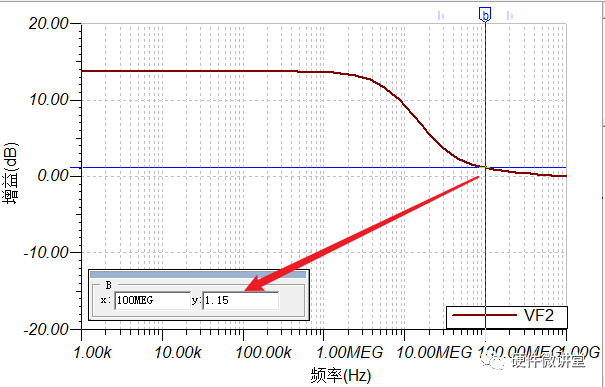
Task: Click the cursor B x value field
Action: pos(152,300)
